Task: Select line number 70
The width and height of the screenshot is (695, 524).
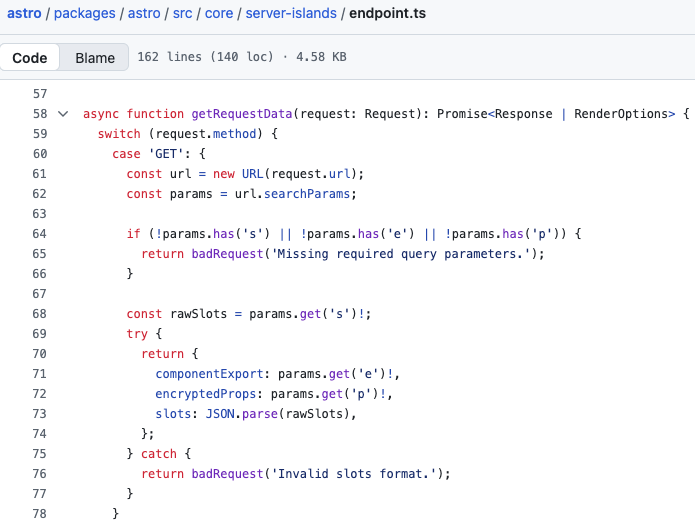Action: coord(40,354)
